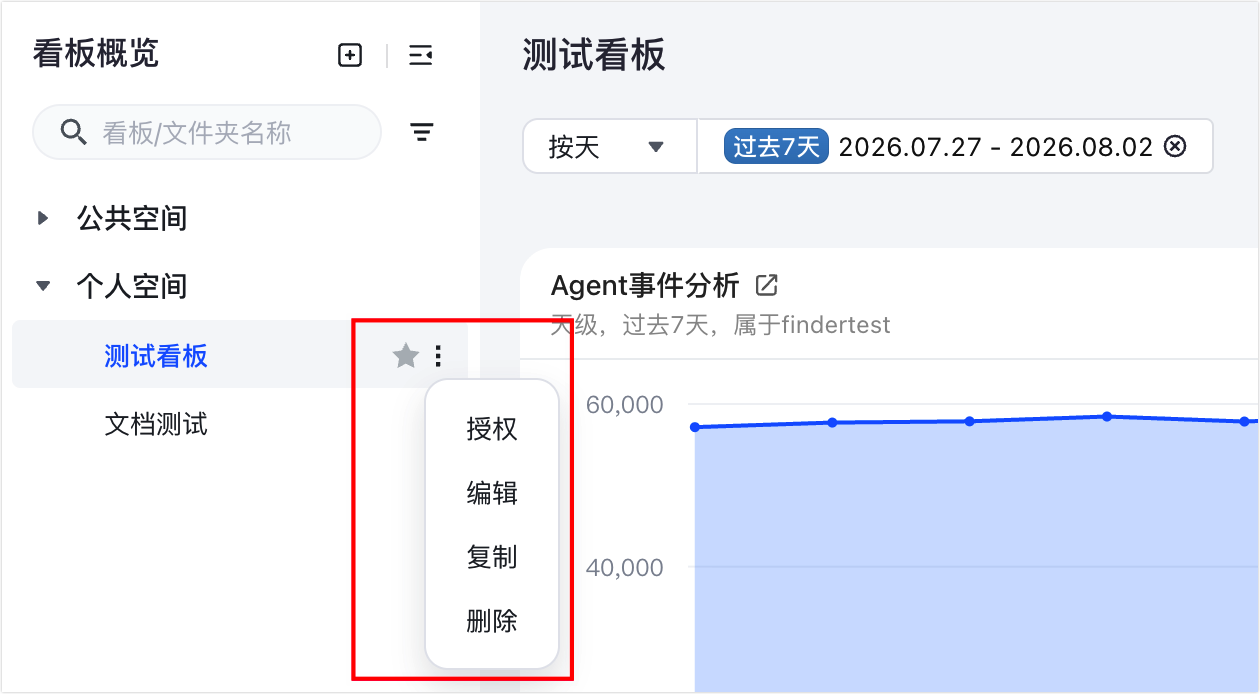Image resolution: width=1260 pixels, height=694 pixels.
Task: Click the search magnifier icon
Action: point(74,132)
